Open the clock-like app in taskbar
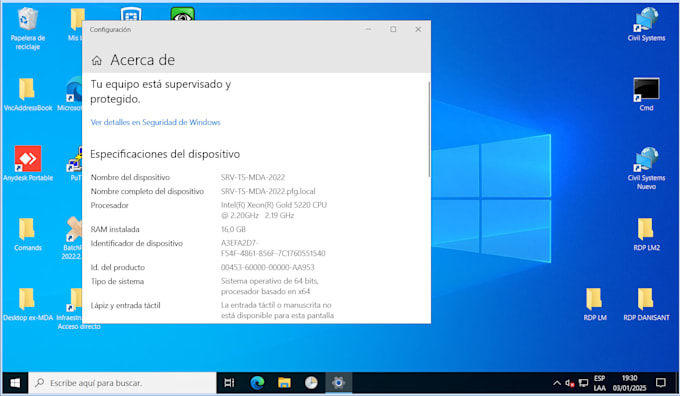 (311, 383)
